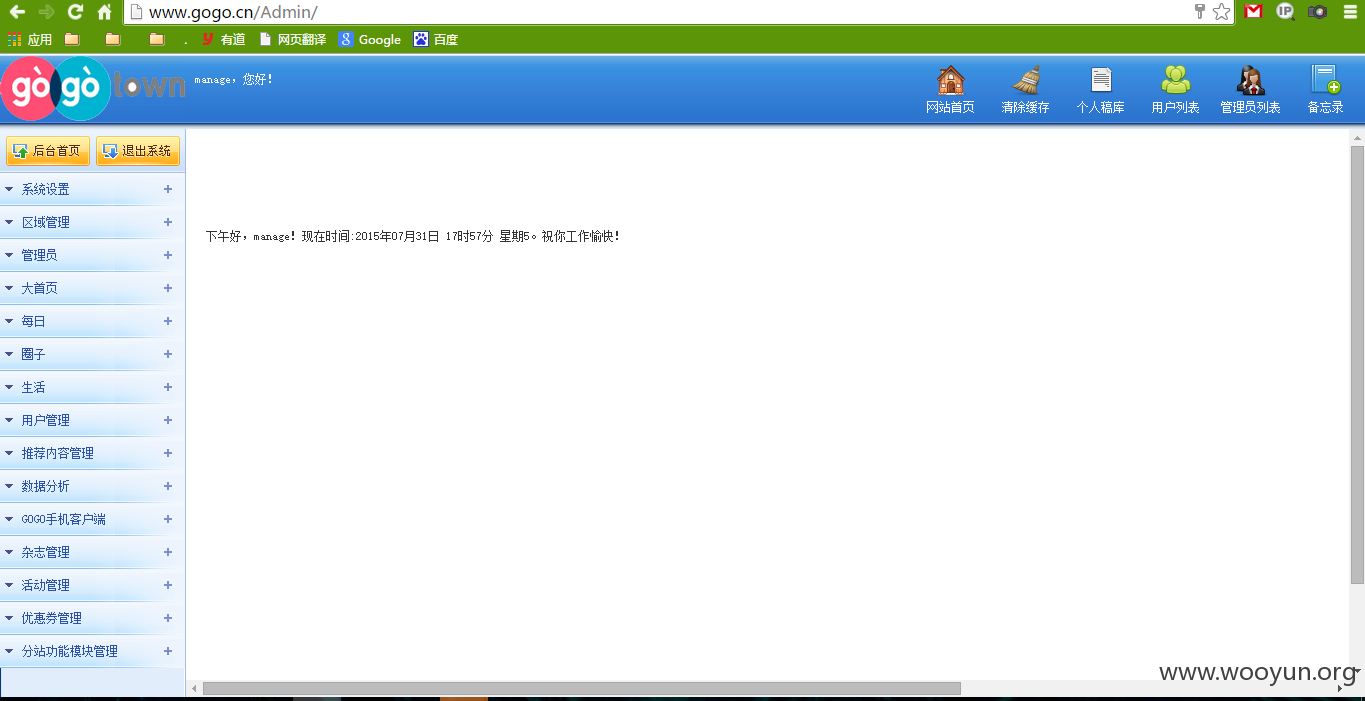Open 数据分析 sidebar menu

tap(92, 486)
